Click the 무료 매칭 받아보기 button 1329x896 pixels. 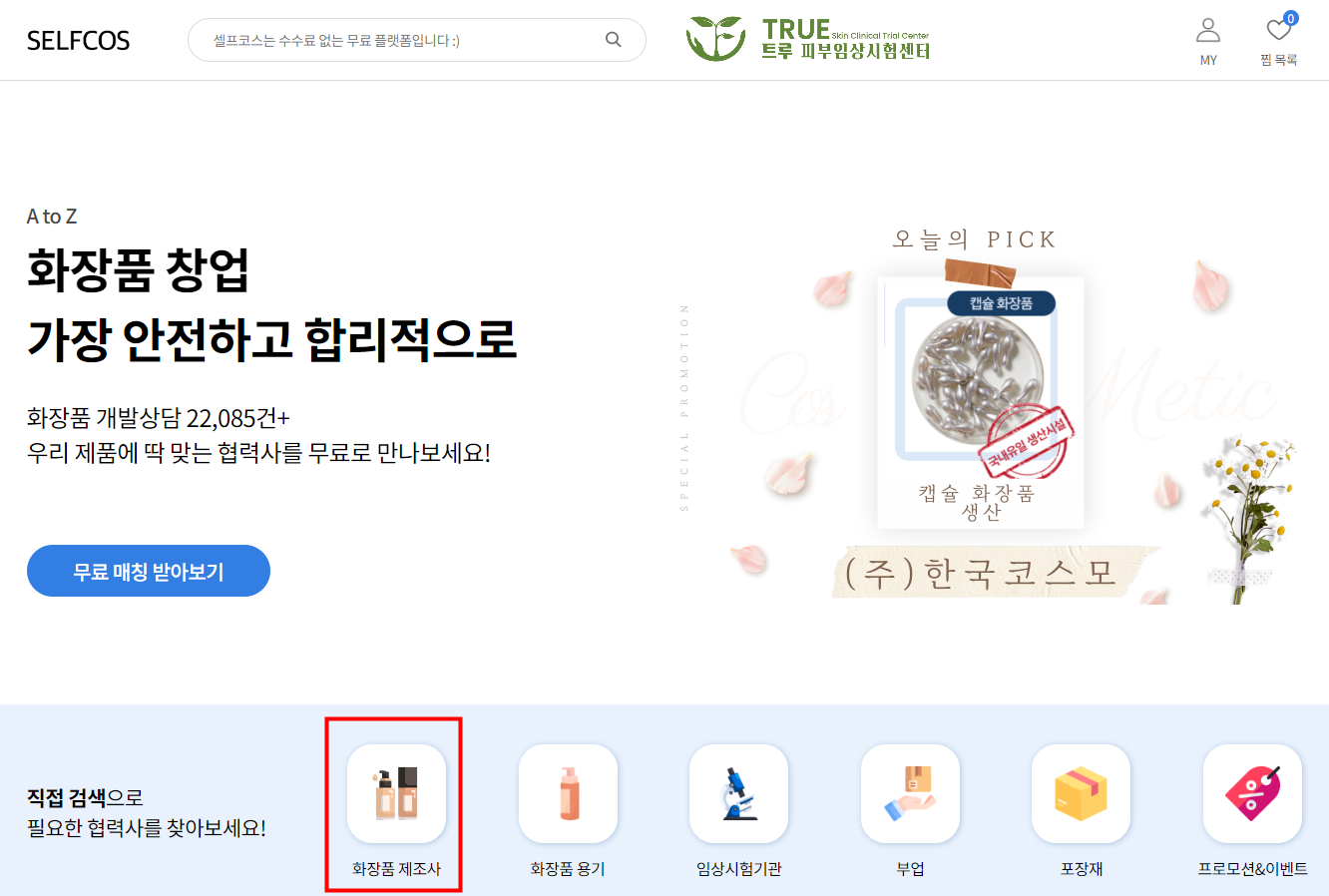[149, 571]
